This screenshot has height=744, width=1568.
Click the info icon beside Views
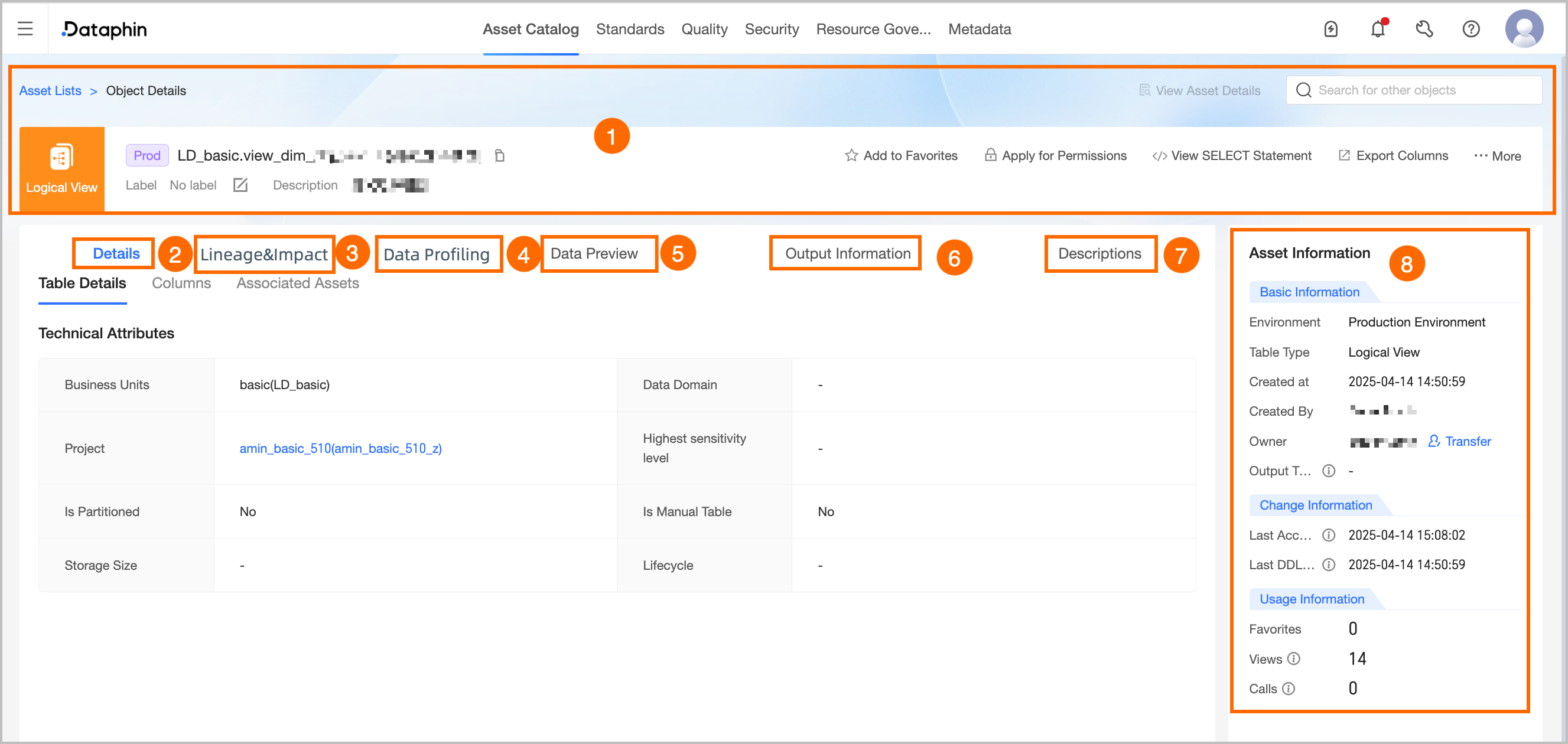1294,658
